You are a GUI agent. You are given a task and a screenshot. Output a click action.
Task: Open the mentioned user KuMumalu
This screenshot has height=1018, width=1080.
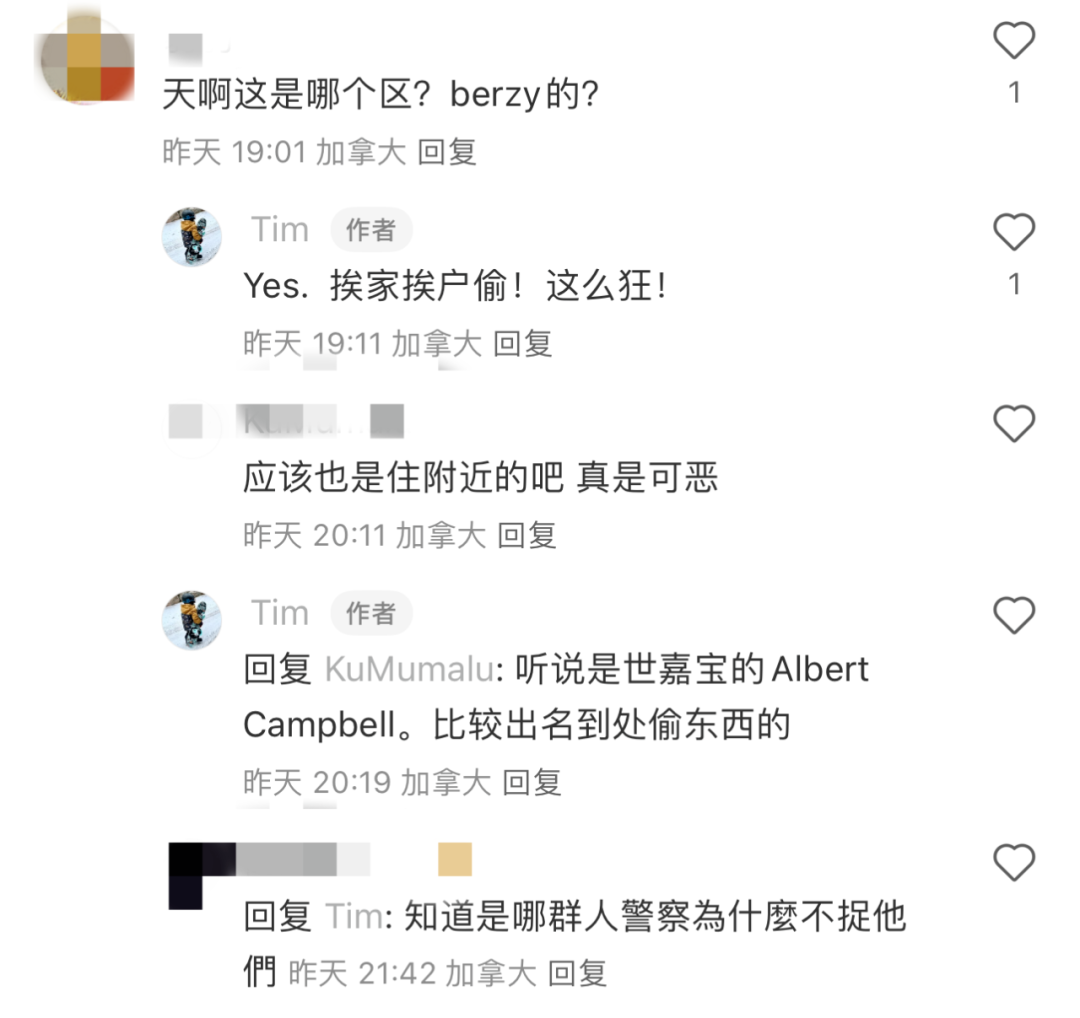point(409,669)
